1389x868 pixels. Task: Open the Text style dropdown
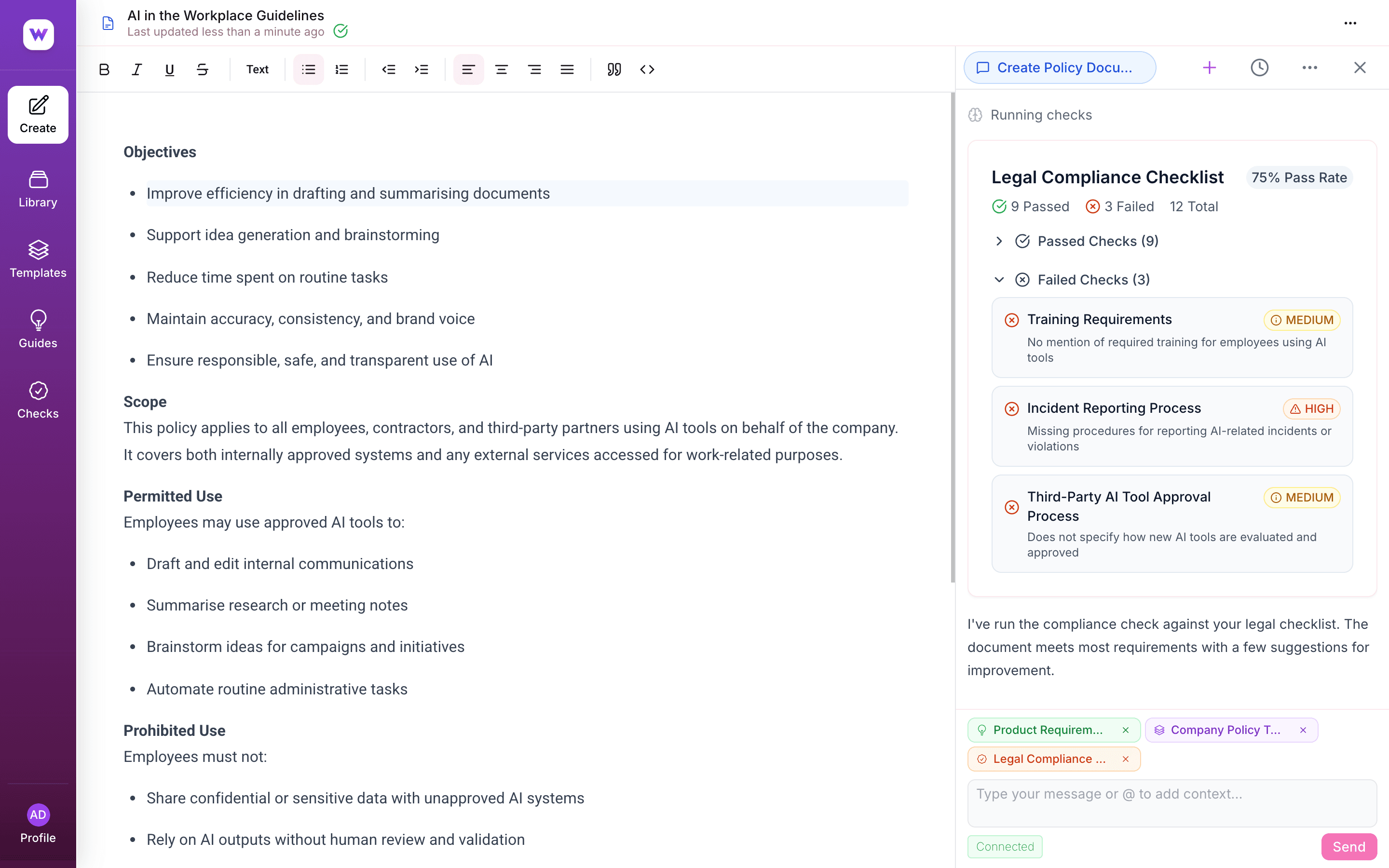[x=257, y=69]
